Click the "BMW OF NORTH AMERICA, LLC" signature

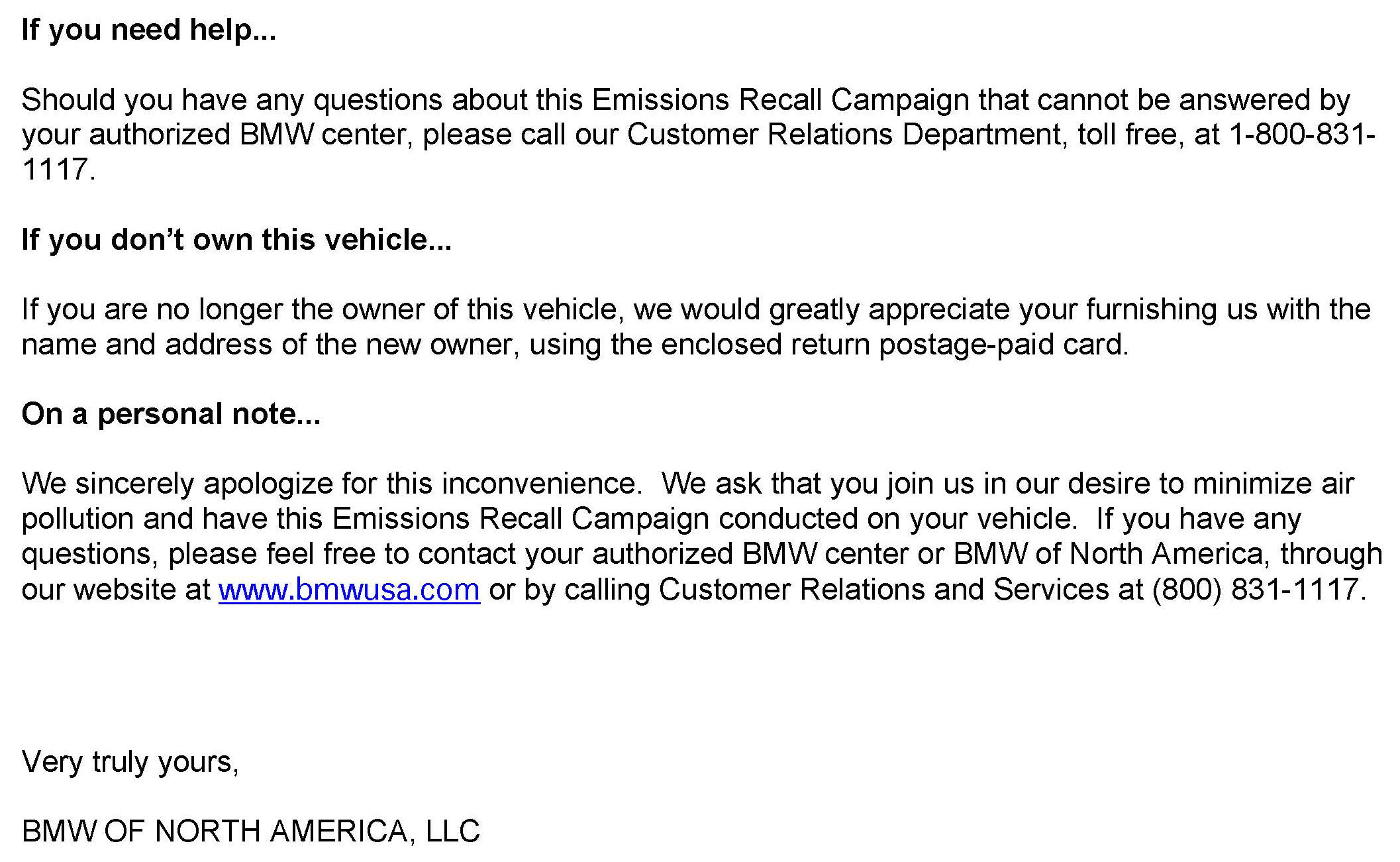[x=250, y=831]
